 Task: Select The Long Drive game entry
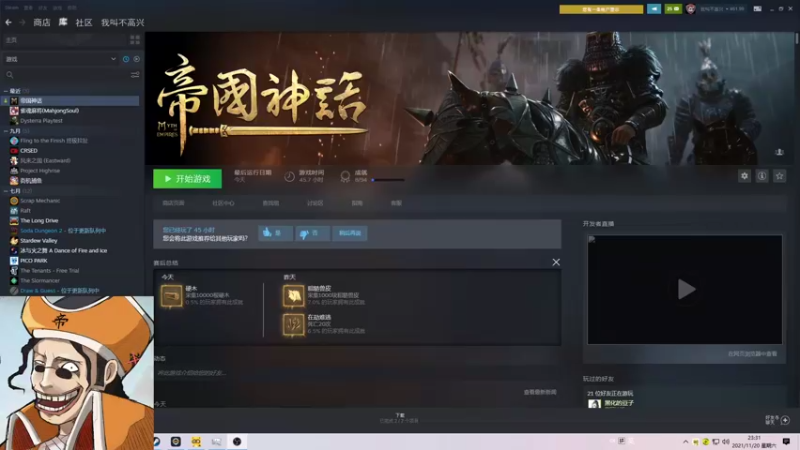39,220
